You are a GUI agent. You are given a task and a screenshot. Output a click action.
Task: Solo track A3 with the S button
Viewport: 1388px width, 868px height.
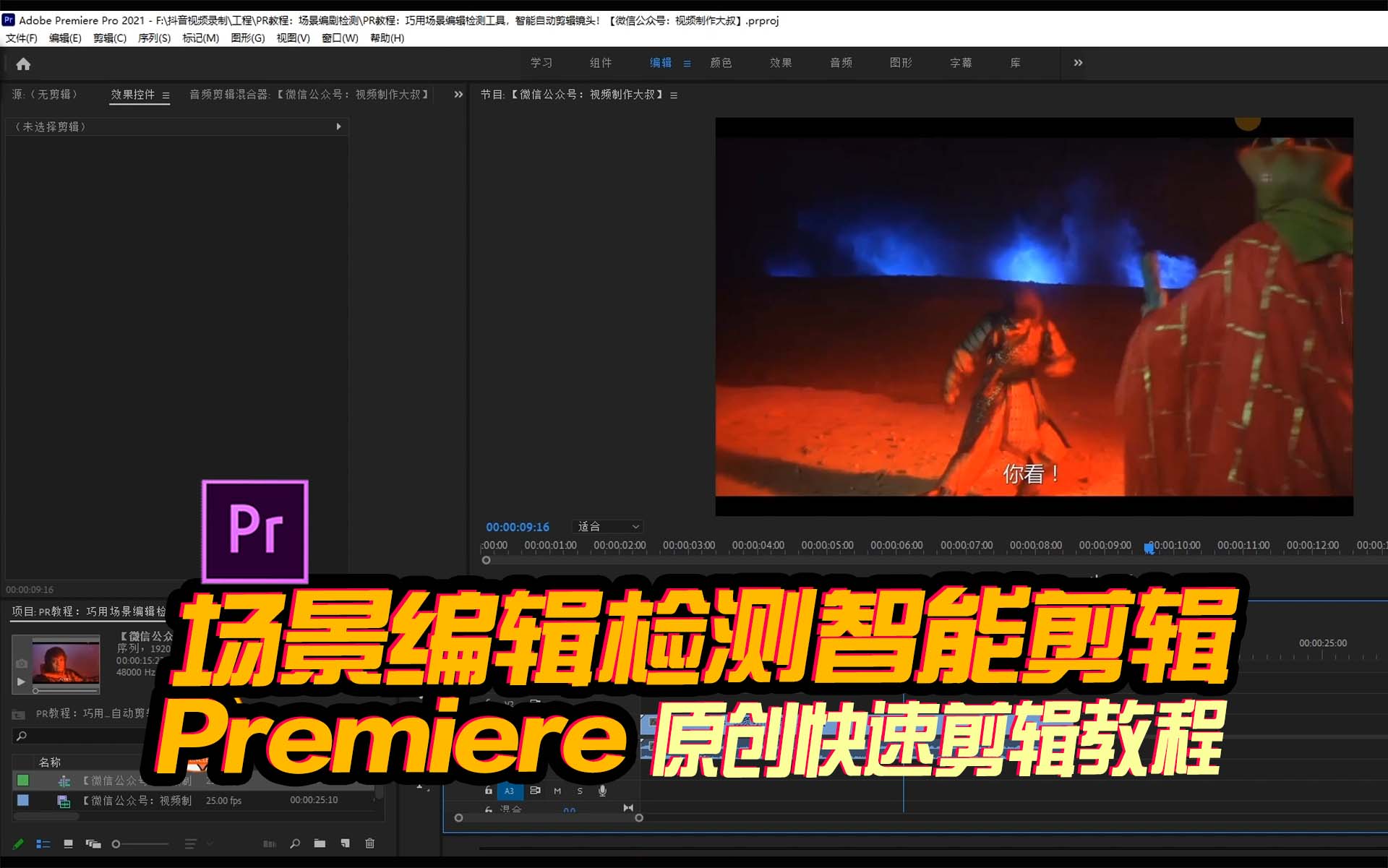(580, 791)
